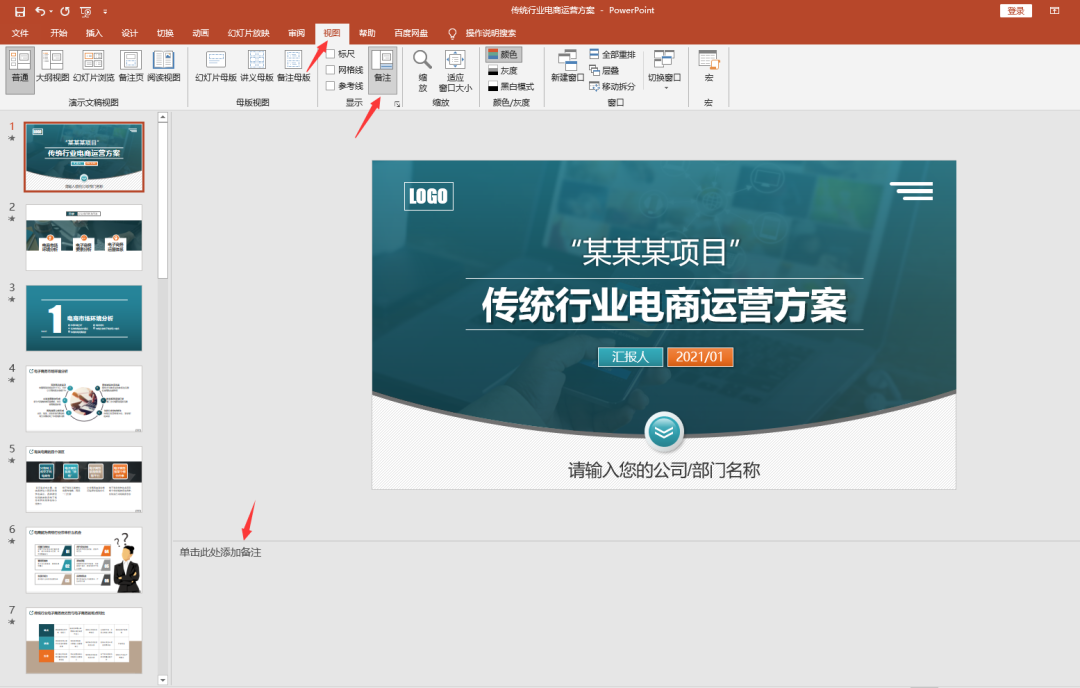Enable the Guides (参考线) checkbox
Viewport: 1080px width, 688px height.
point(331,86)
